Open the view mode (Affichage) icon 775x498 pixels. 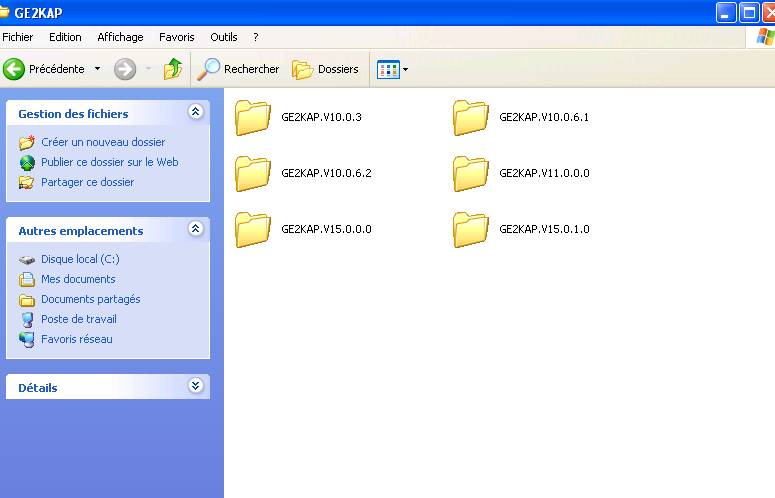(388, 70)
